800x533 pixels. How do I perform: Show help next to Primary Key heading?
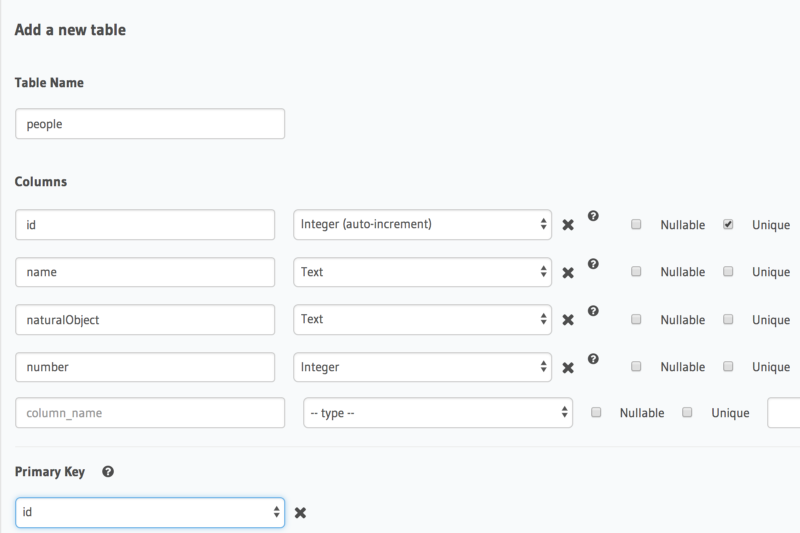point(108,472)
